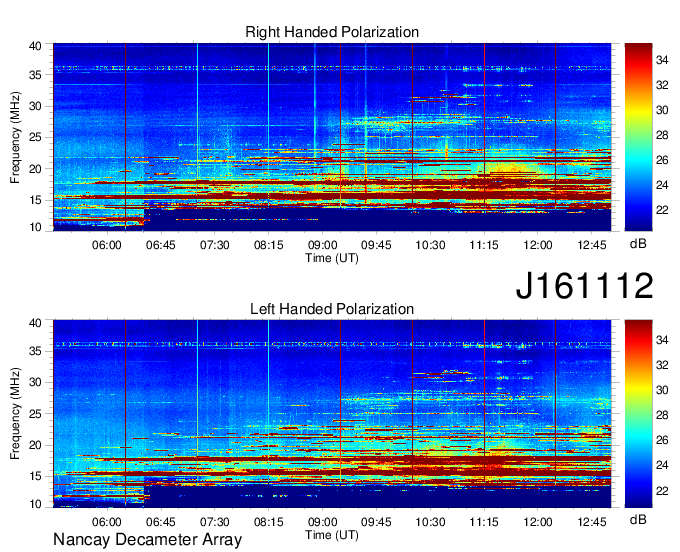Click Time (UT) label under Right Handed plot
Viewport: 680px width, 552px height.
click(x=332, y=258)
